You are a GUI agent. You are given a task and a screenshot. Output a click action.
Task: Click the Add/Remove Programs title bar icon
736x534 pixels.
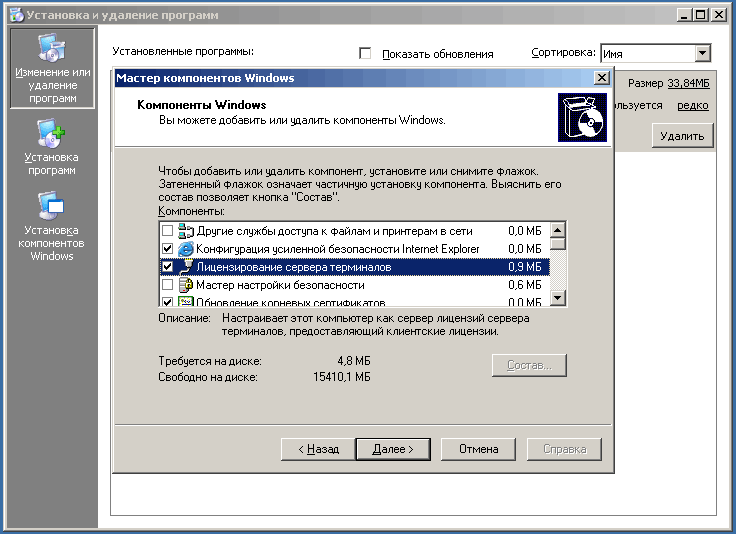[x=17, y=15]
